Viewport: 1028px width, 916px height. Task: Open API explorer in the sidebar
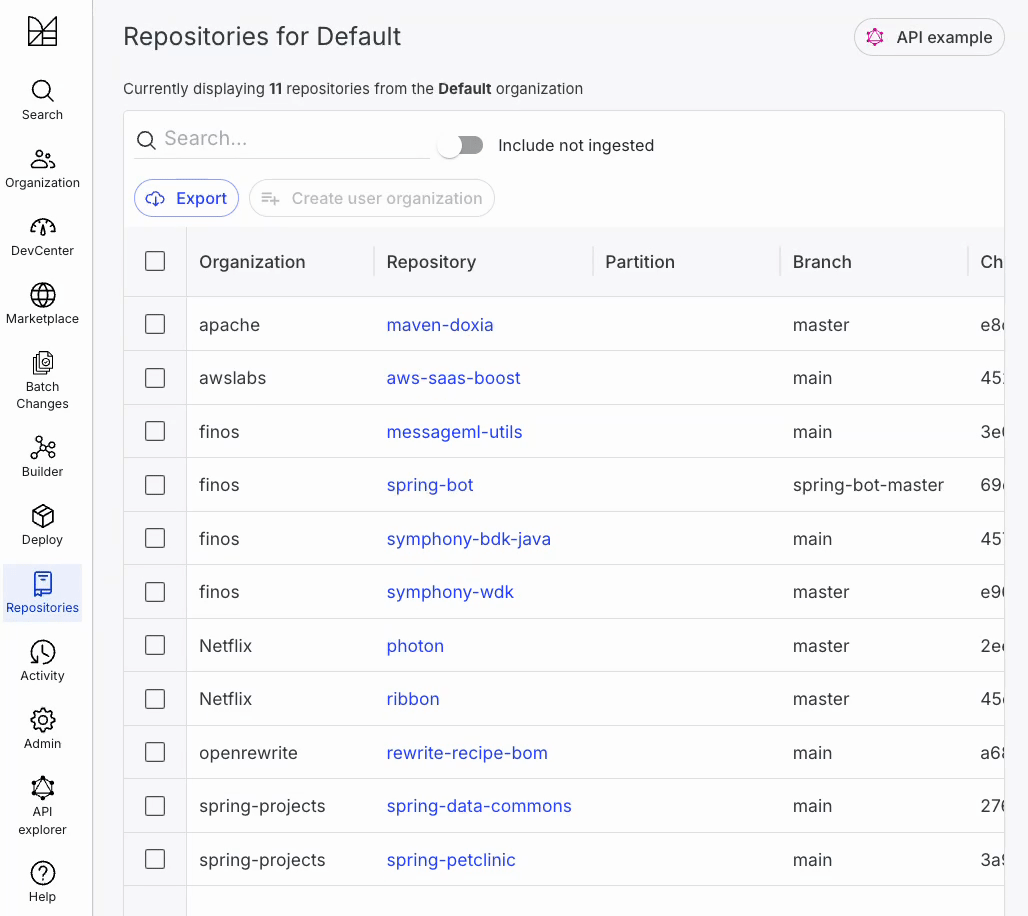43,805
